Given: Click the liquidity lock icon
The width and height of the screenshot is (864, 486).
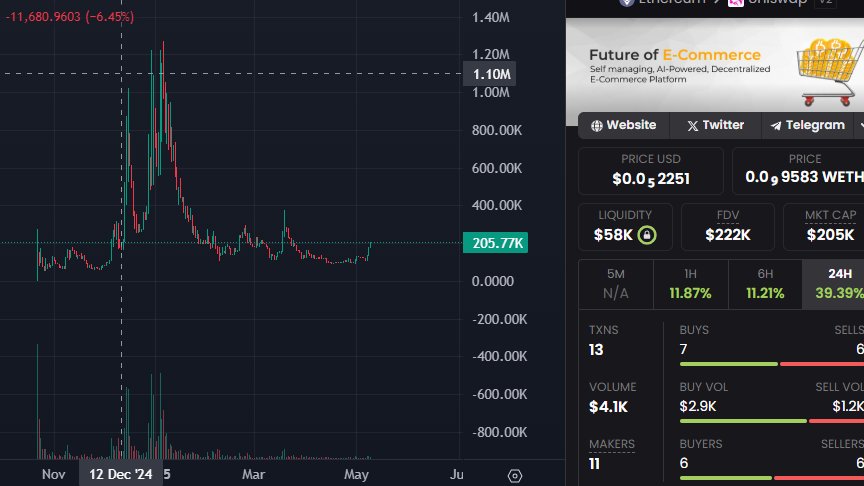Looking at the screenshot, I should (x=647, y=235).
